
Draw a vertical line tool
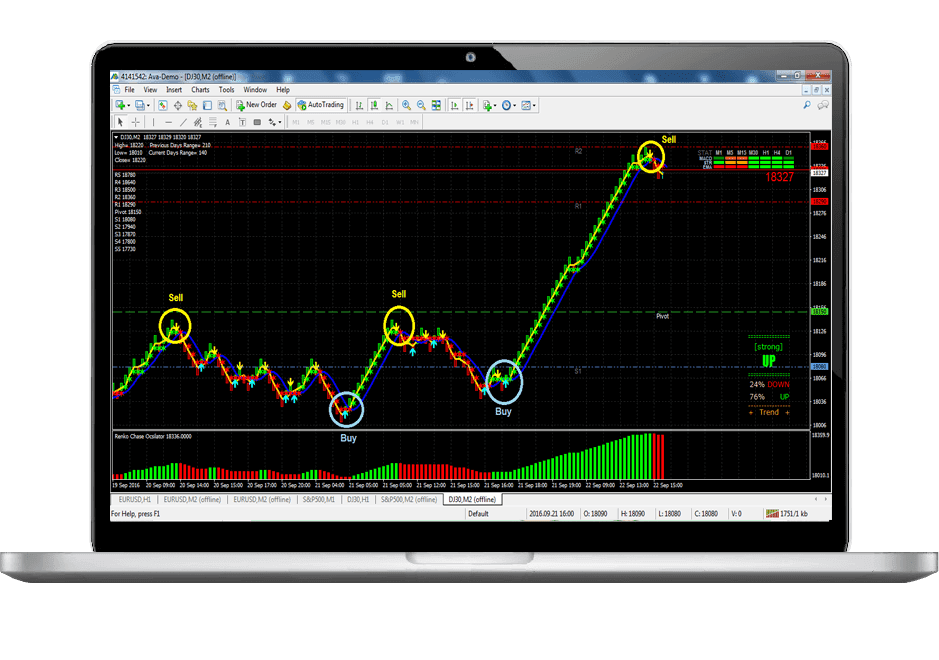point(153,122)
